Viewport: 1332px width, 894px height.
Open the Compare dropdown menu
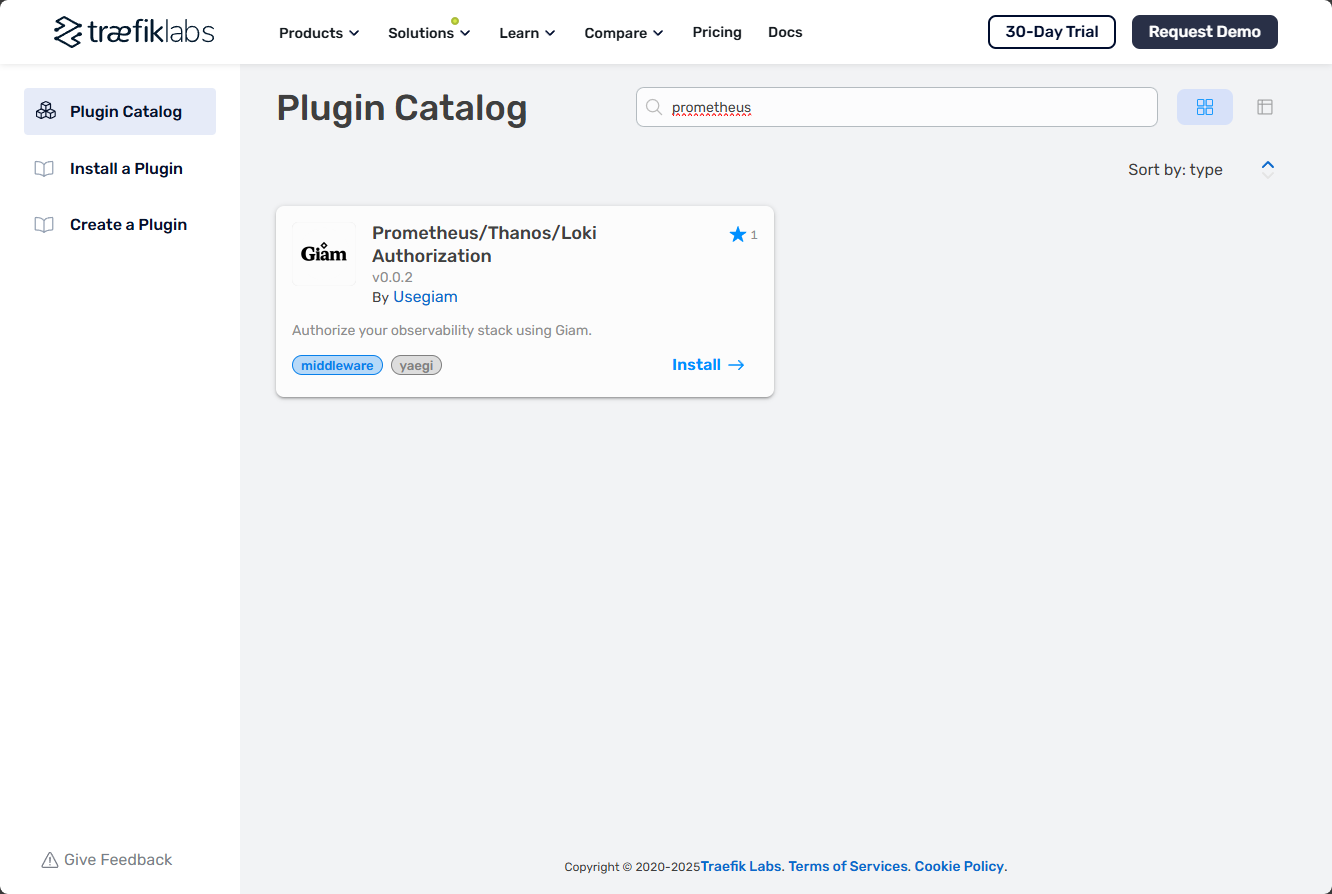pos(623,33)
